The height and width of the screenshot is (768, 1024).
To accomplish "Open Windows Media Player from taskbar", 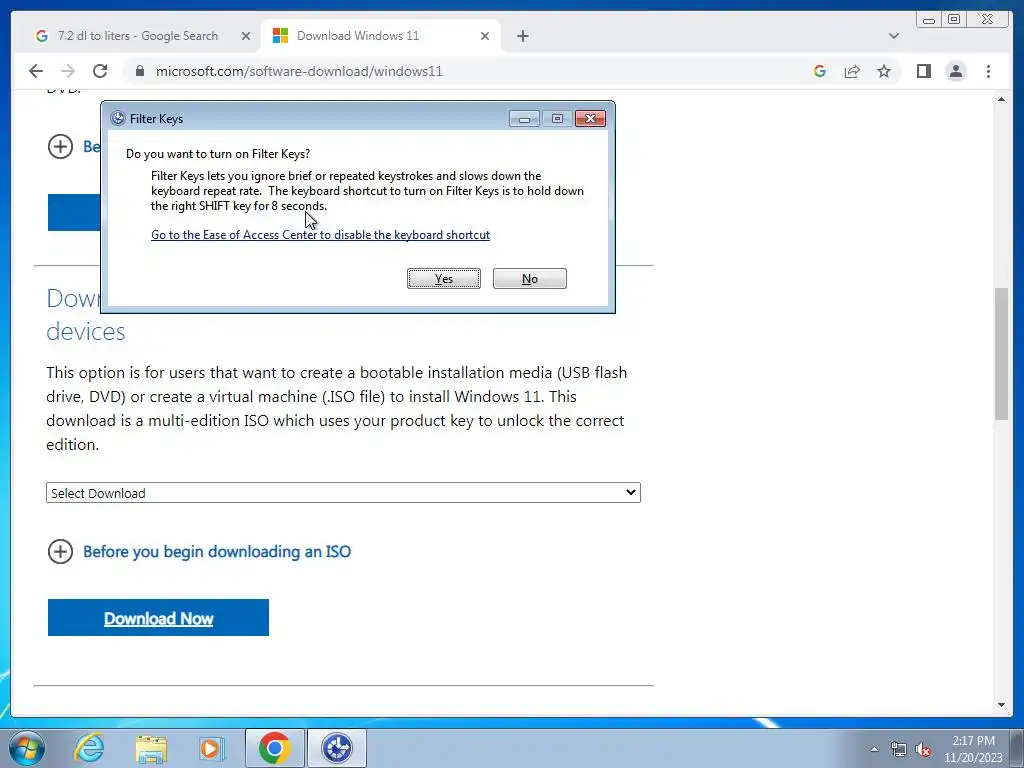I will tap(211, 748).
